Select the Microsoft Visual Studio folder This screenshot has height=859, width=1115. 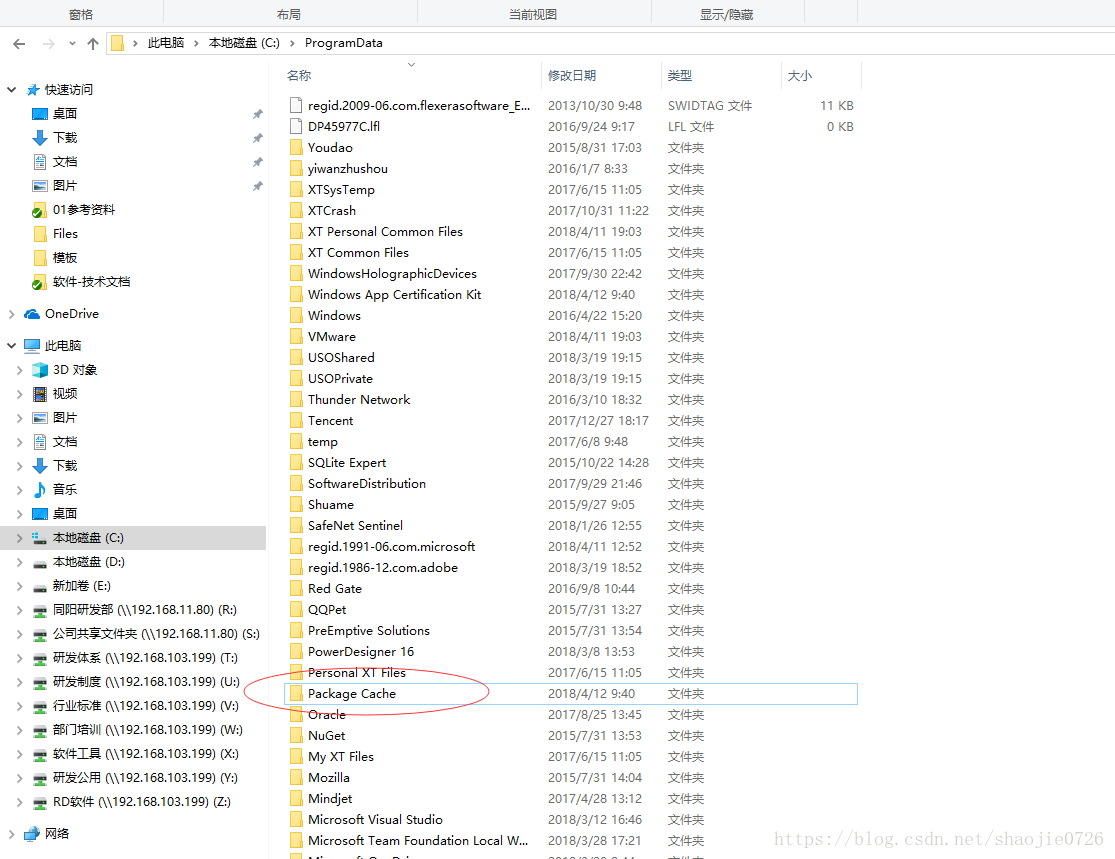click(x=570, y=819)
